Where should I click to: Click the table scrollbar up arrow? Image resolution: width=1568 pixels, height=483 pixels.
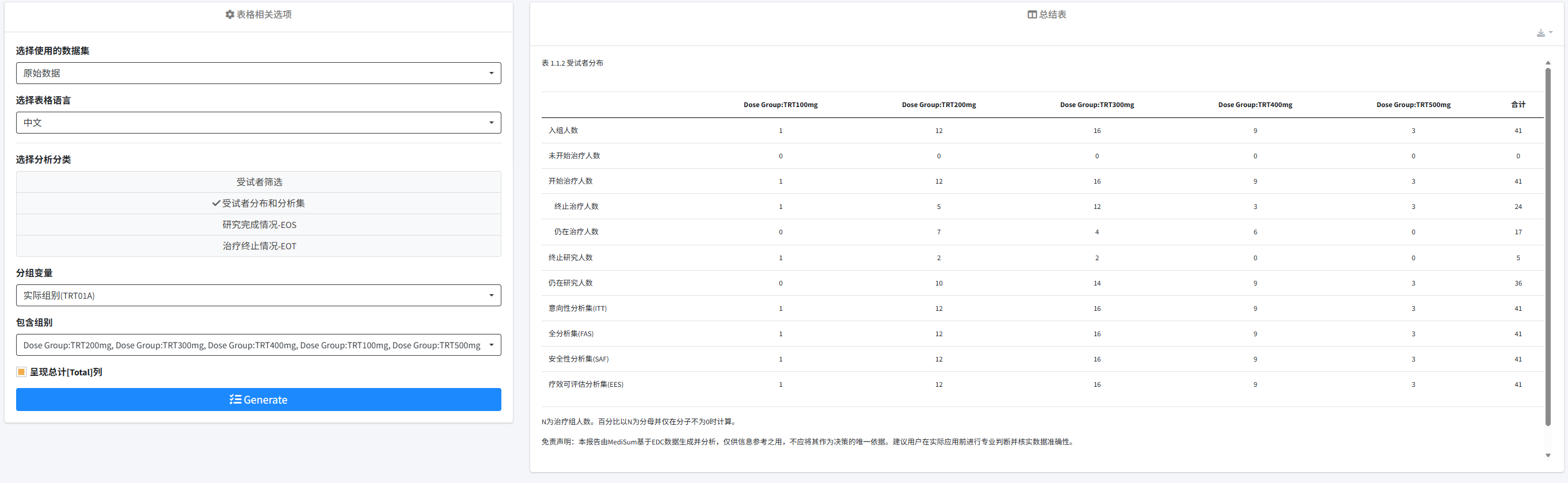[1547, 63]
